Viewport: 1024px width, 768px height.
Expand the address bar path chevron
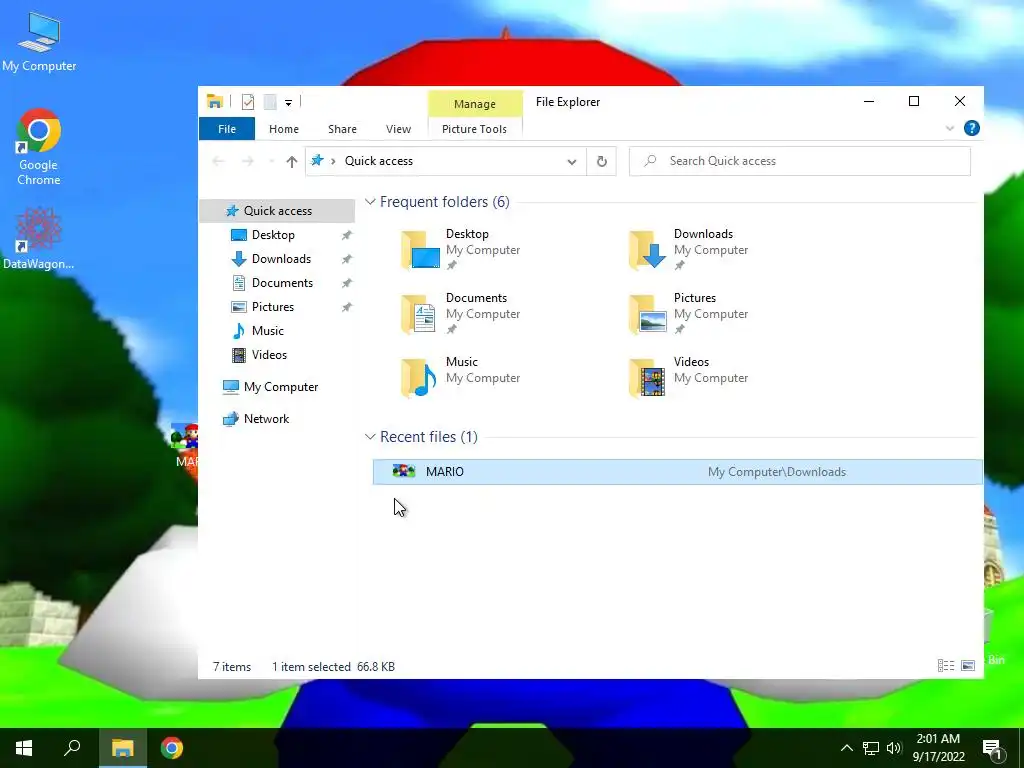point(333,161)
